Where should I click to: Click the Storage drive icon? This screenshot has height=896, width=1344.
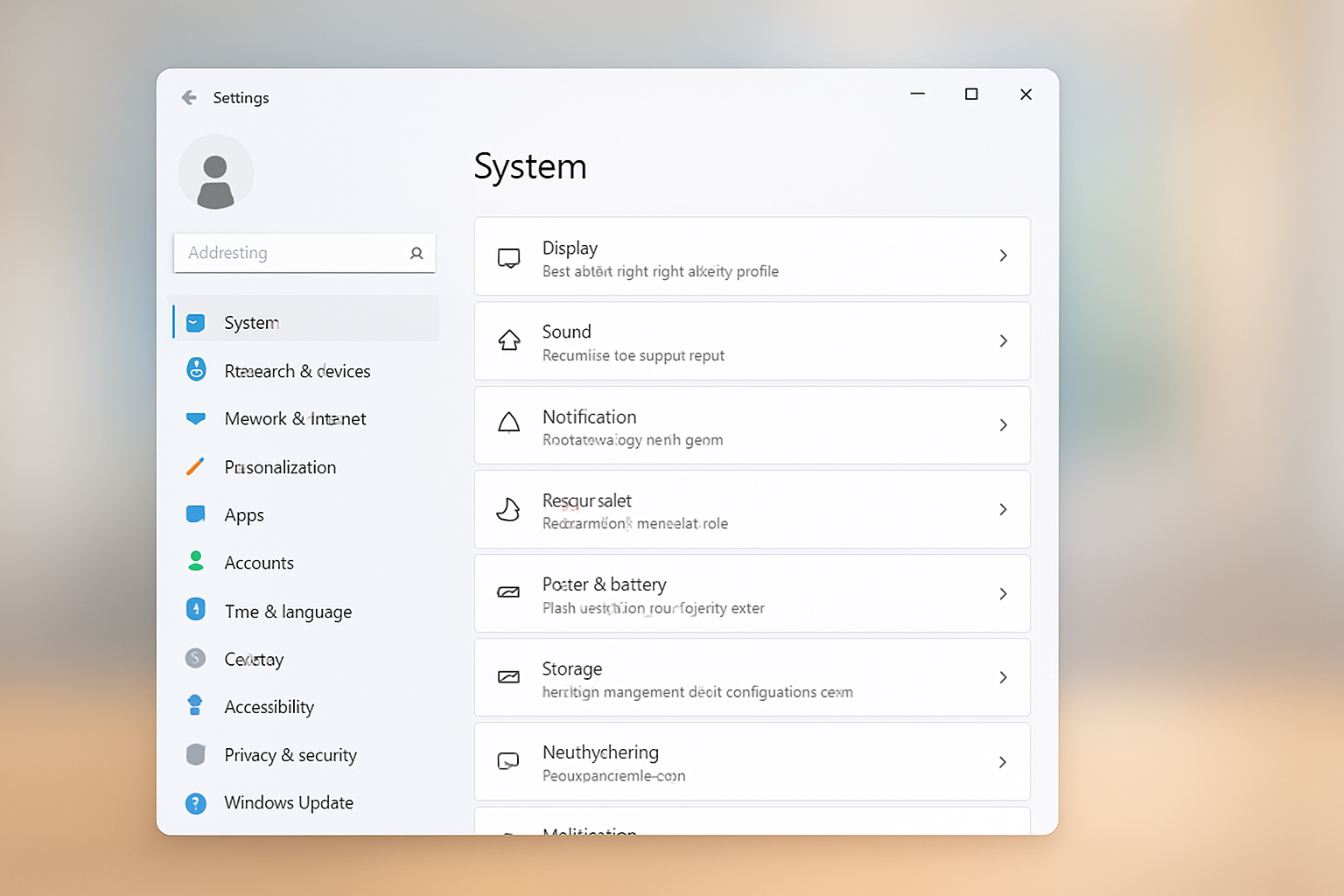pyautogui.click(x=508, y=676)
